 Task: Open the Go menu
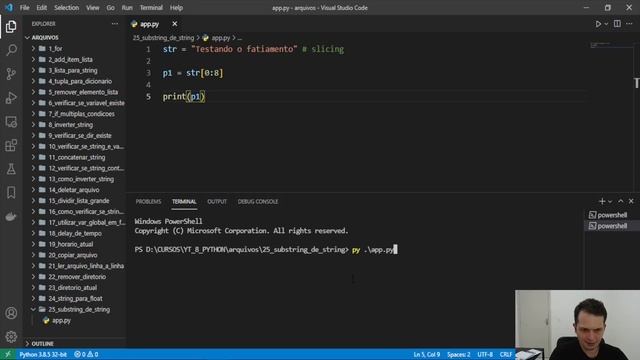111,8
